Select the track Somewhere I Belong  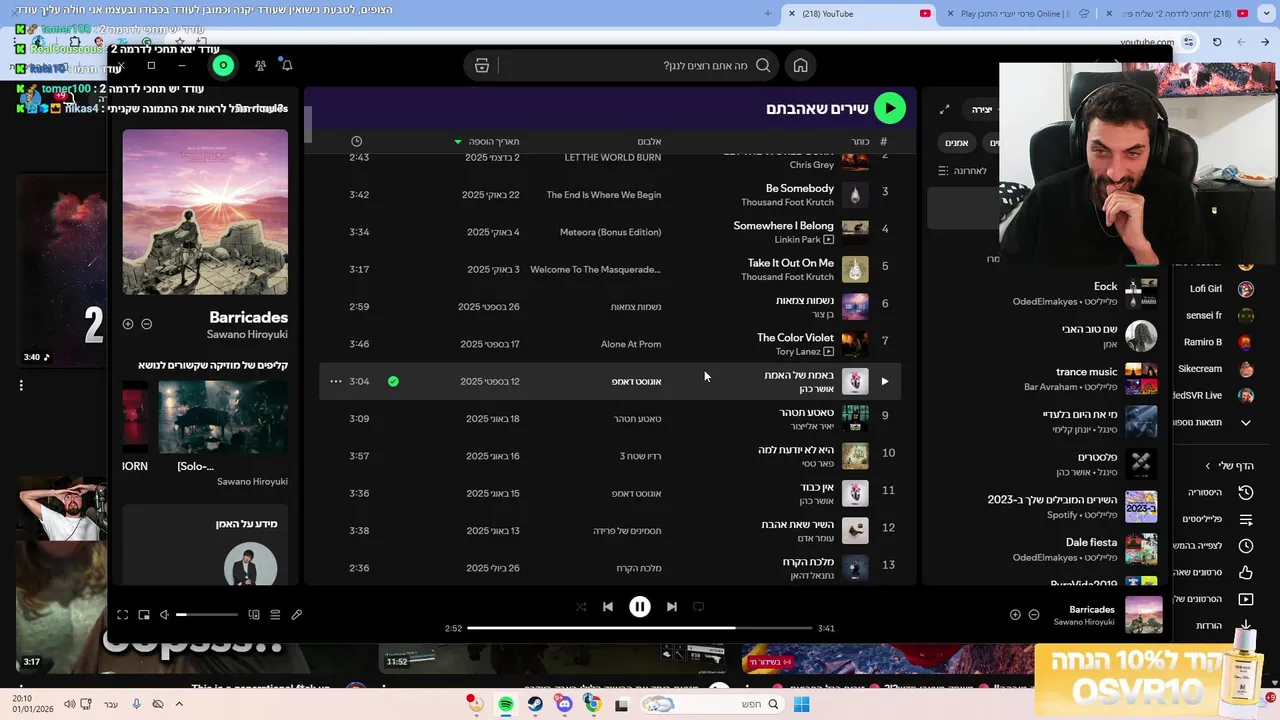(783, 226)
